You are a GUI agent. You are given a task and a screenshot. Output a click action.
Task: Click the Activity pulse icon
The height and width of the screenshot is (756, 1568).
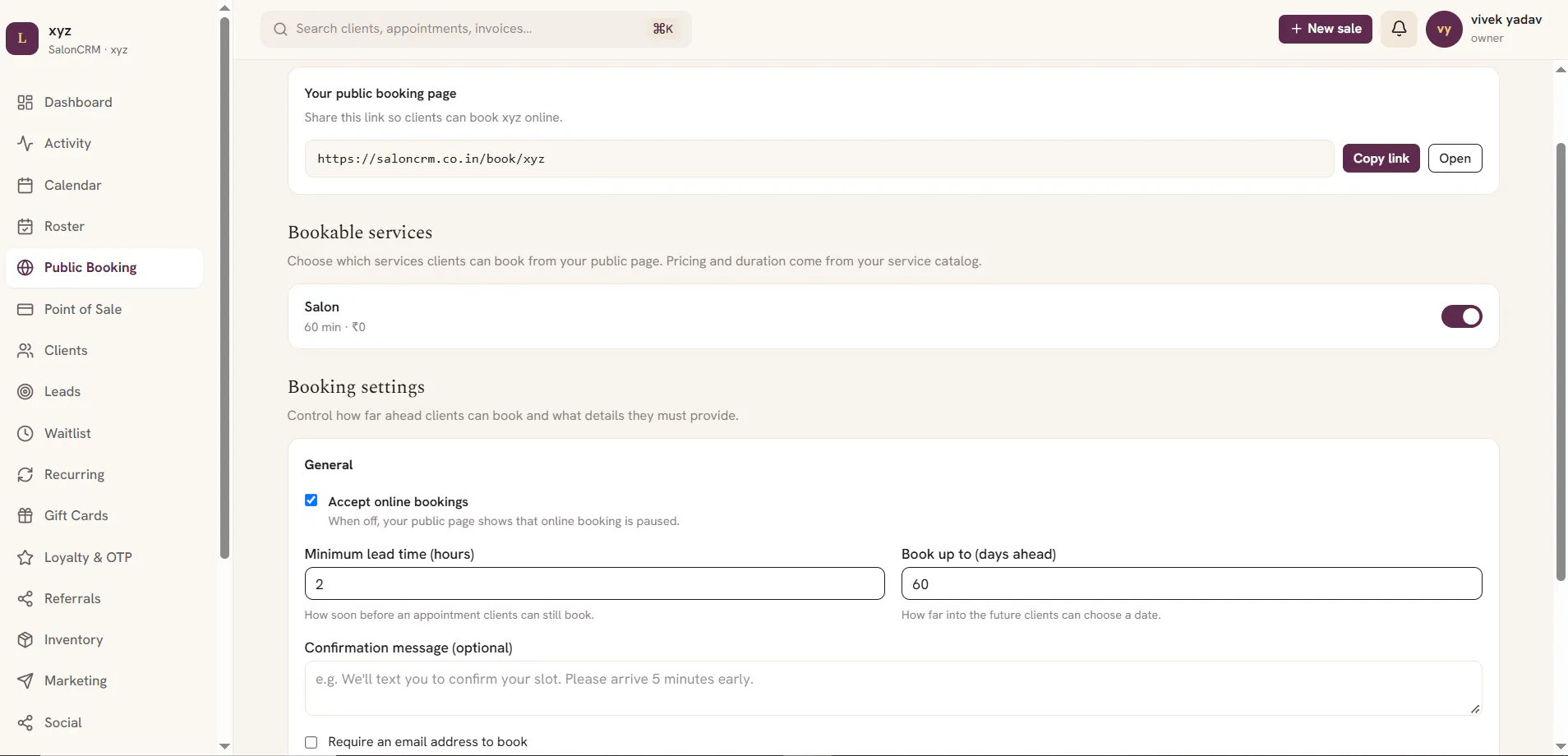coord(25,143)
